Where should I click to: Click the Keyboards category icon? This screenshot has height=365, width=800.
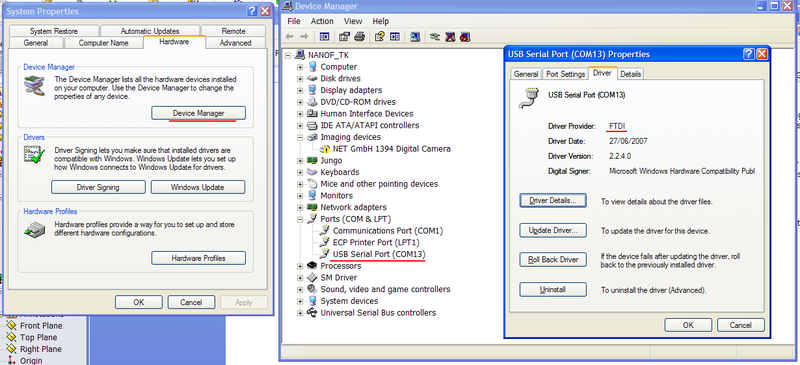coord(312,172)
